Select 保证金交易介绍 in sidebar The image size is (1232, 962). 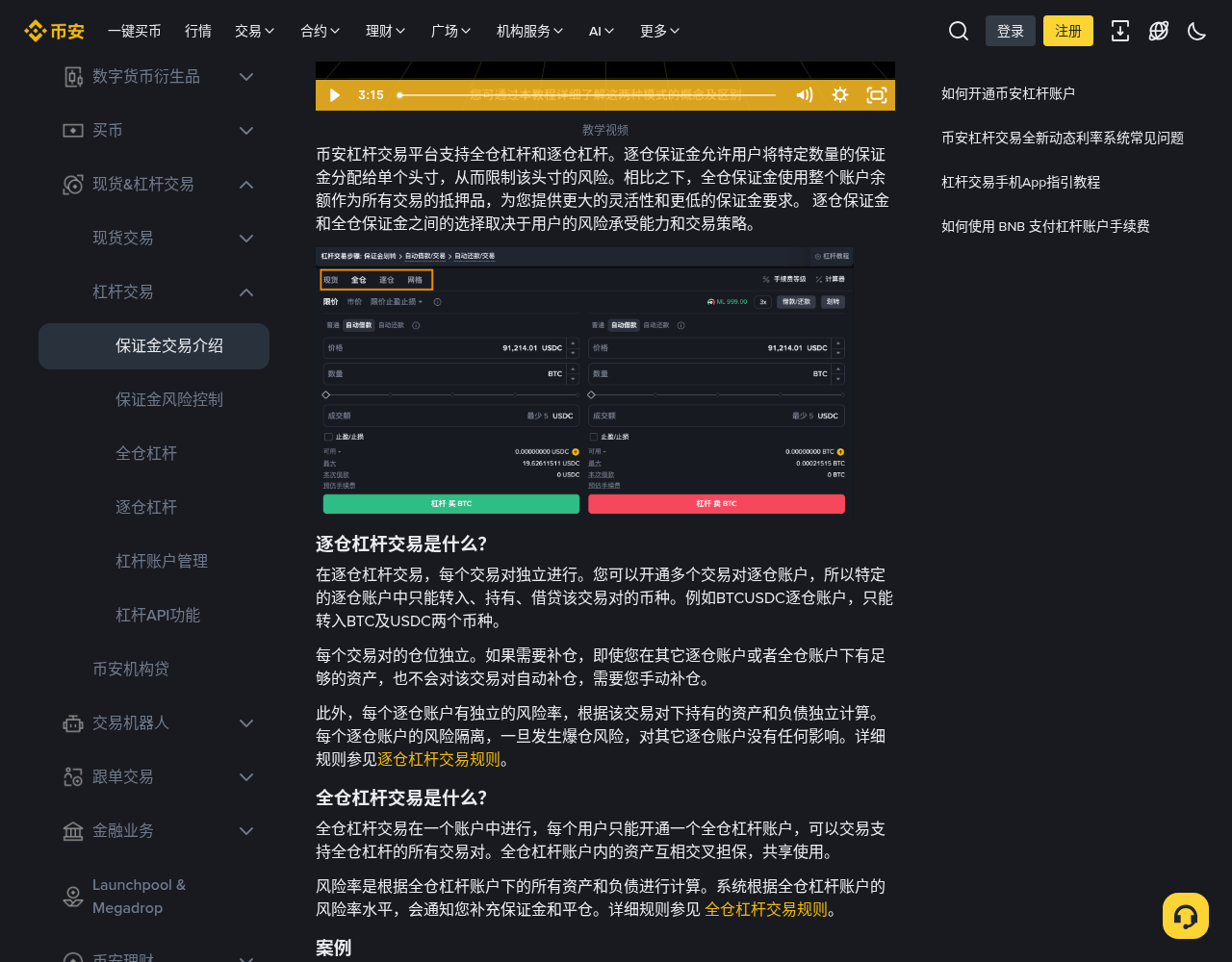154,346
